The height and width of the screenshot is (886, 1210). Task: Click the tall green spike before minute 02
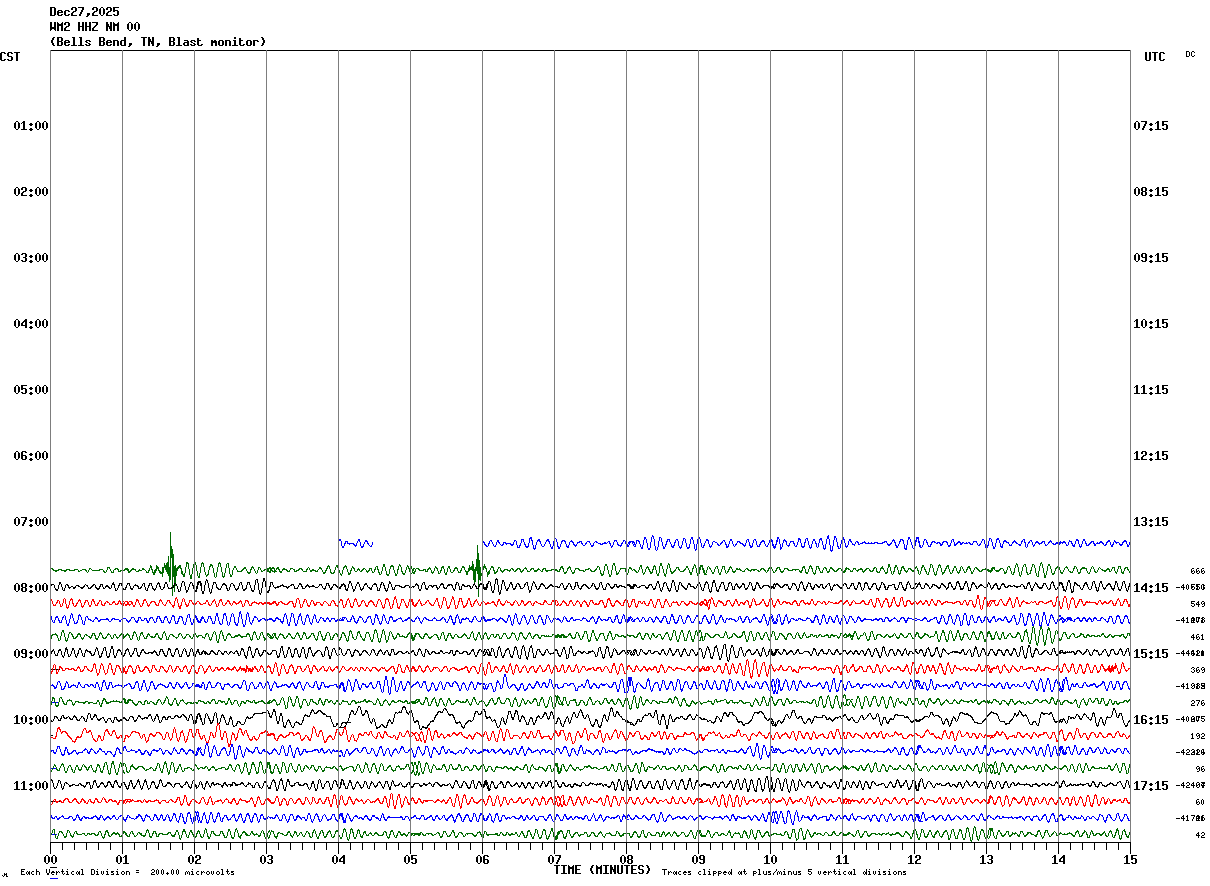170,560
